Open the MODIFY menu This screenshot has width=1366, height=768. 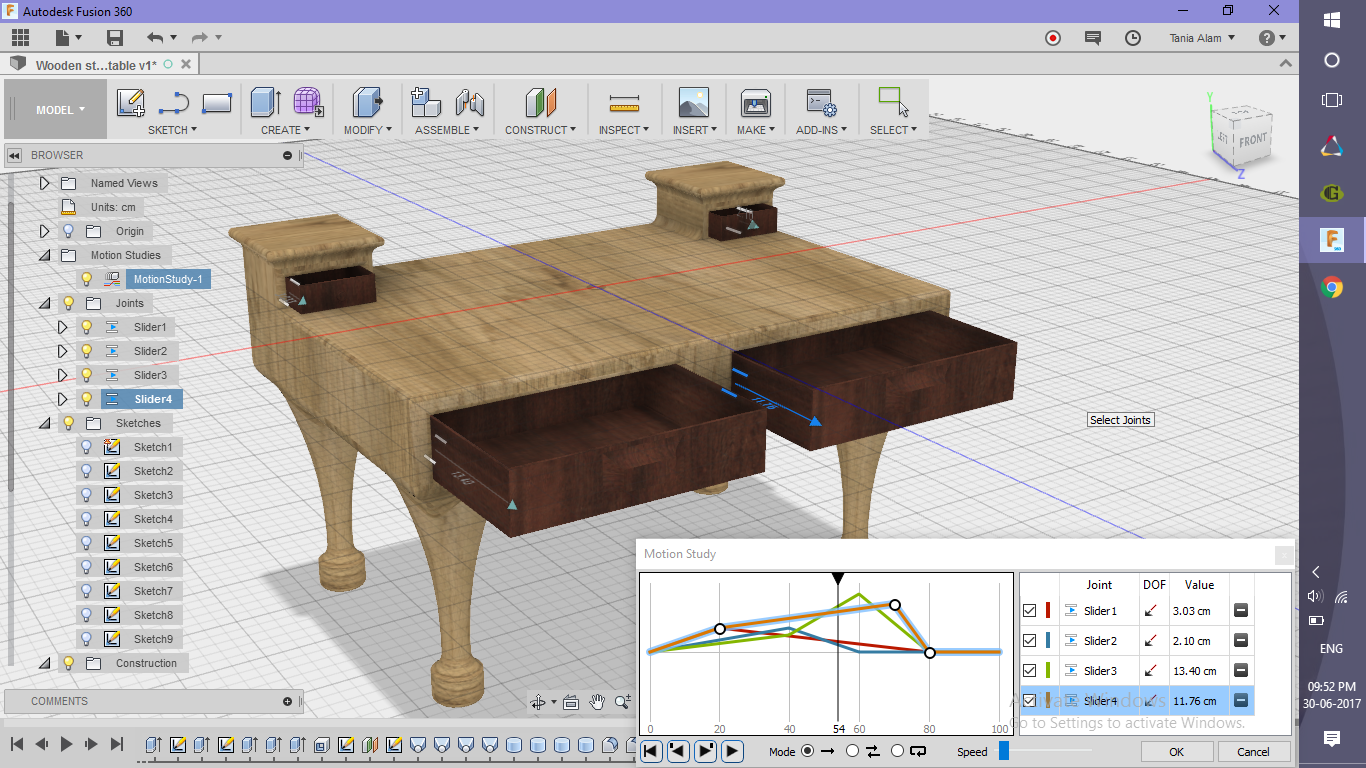pyautogui.click(x=368, y=130)
